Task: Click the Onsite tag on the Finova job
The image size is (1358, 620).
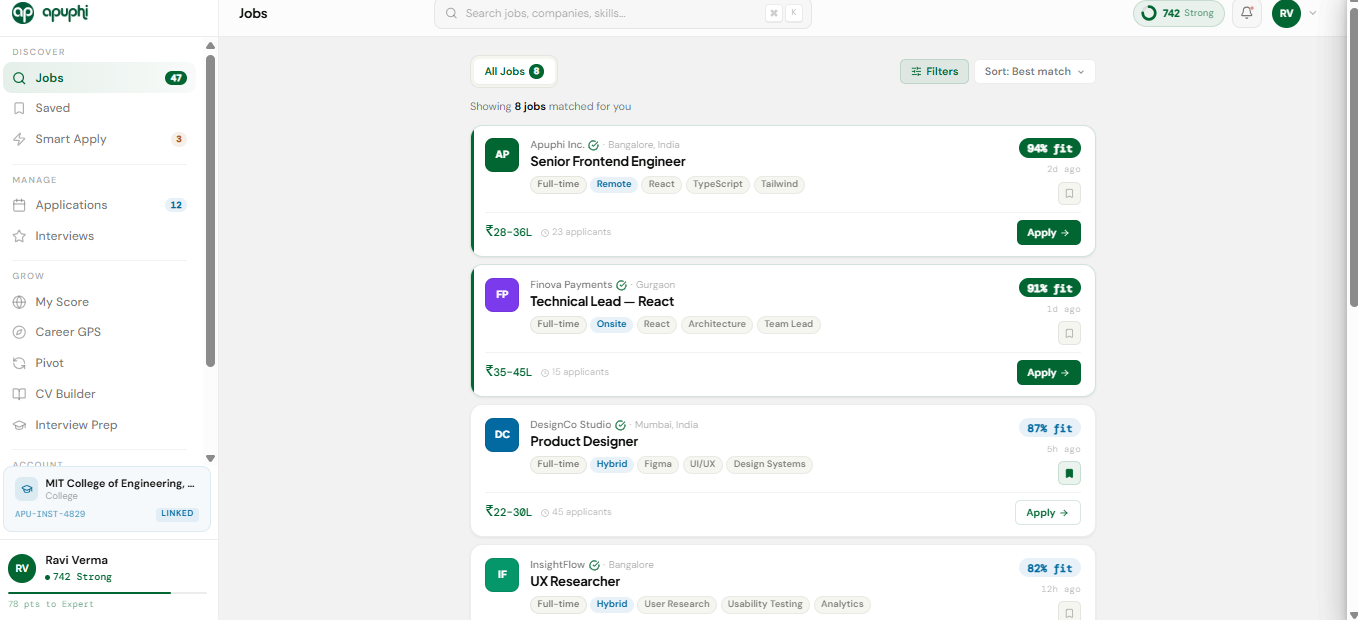Action: (x=611, y=324)
